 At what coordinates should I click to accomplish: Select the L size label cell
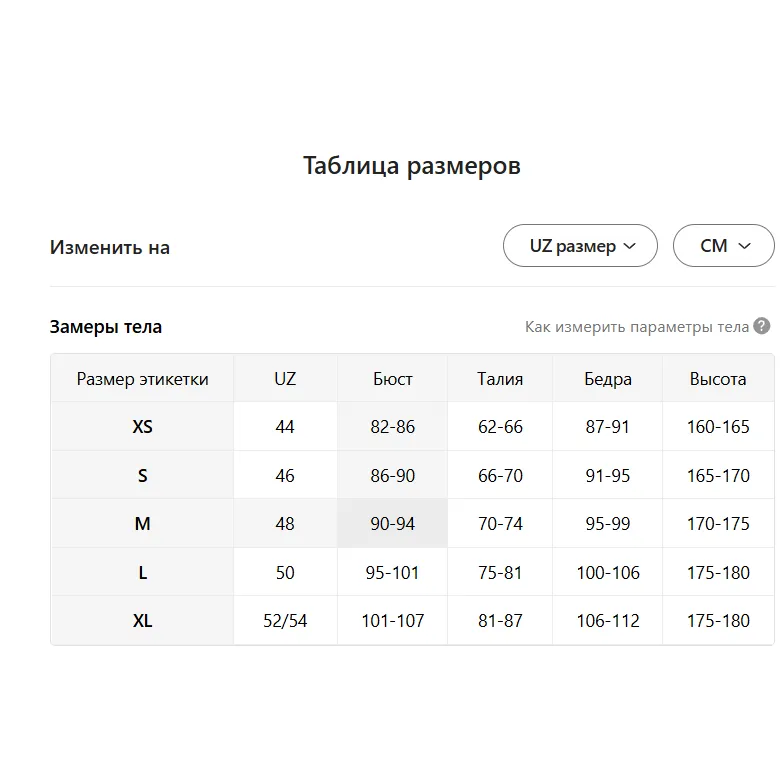[x=142, y=572]
